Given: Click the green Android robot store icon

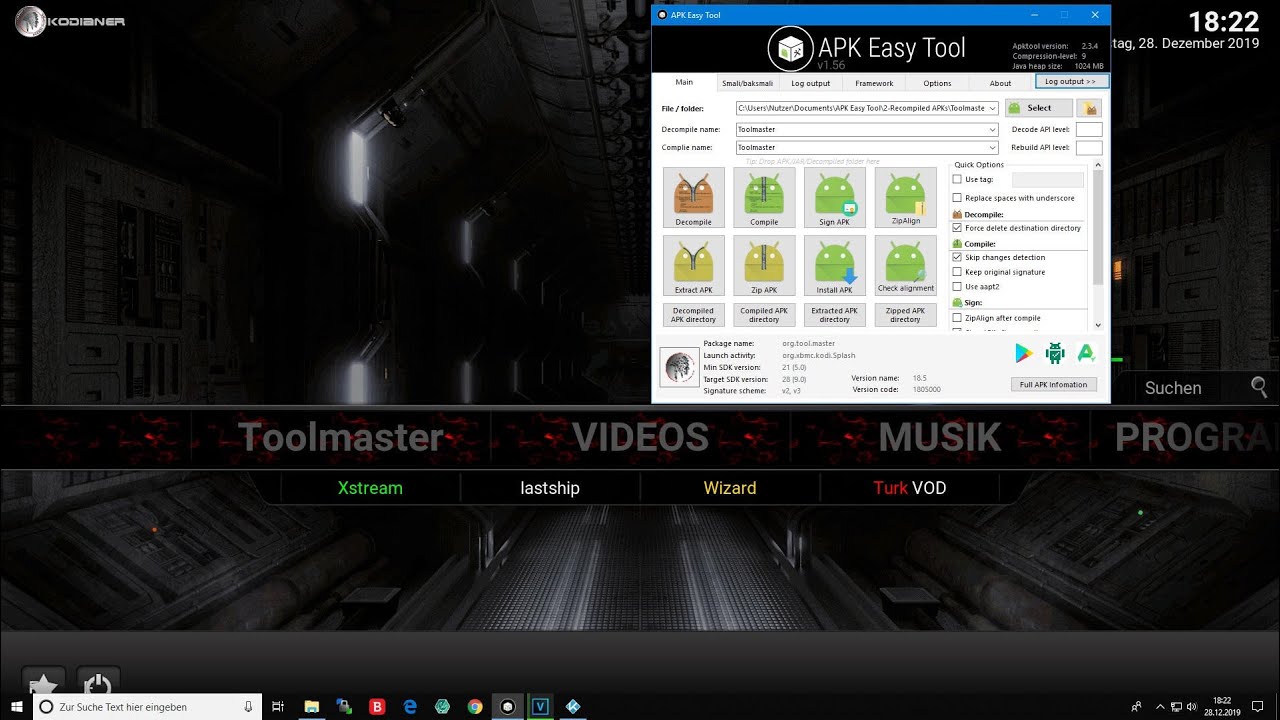Looking at the screenshot, I should click(x=1055, y=352).
